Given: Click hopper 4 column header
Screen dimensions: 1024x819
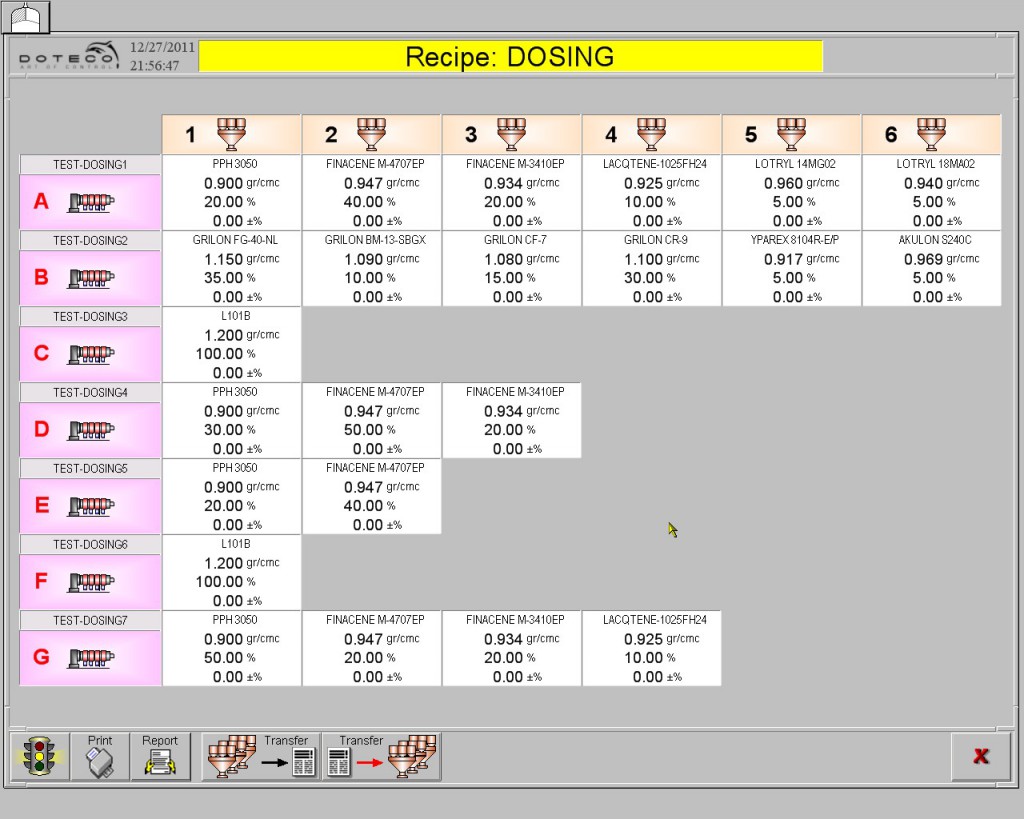Looking at the screenshot, I should [x=651, y=134].
